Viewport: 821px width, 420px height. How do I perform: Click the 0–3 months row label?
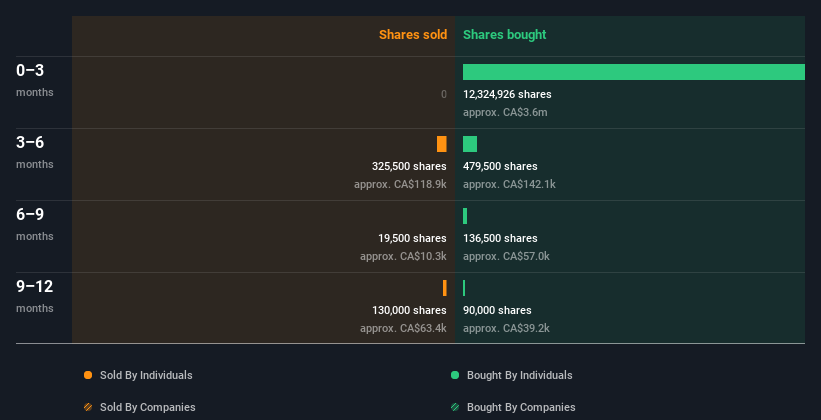(35, 80)
